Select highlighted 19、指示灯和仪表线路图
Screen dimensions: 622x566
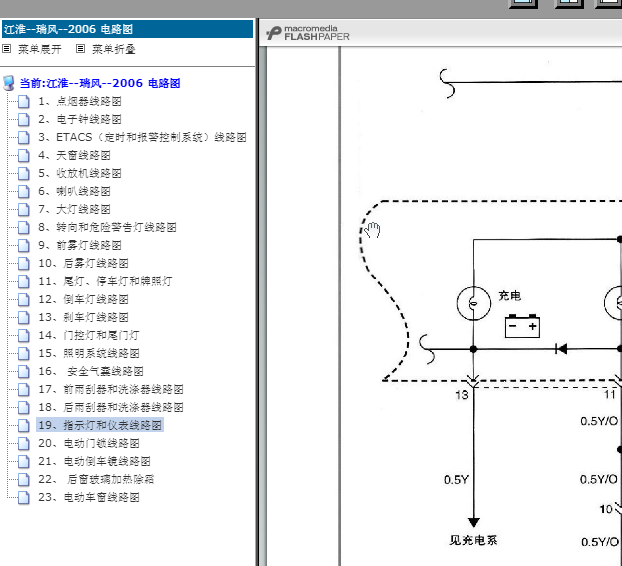100,425
